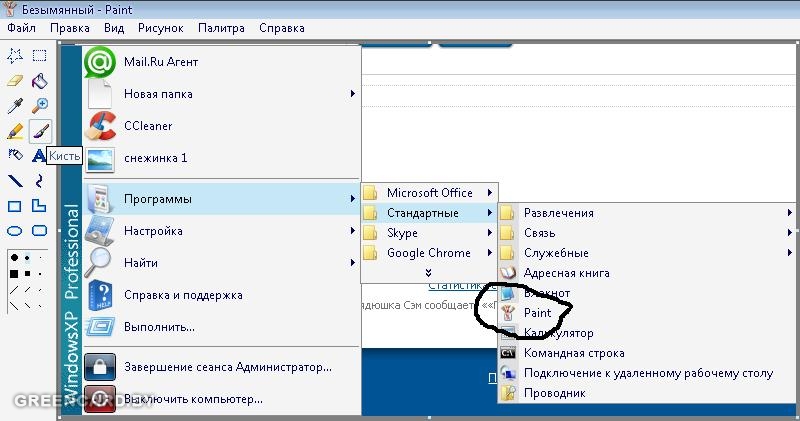This screenshot has width=800, height=421.
Task: Open the Справка menu in menu bar
Action: click(282, 28)
